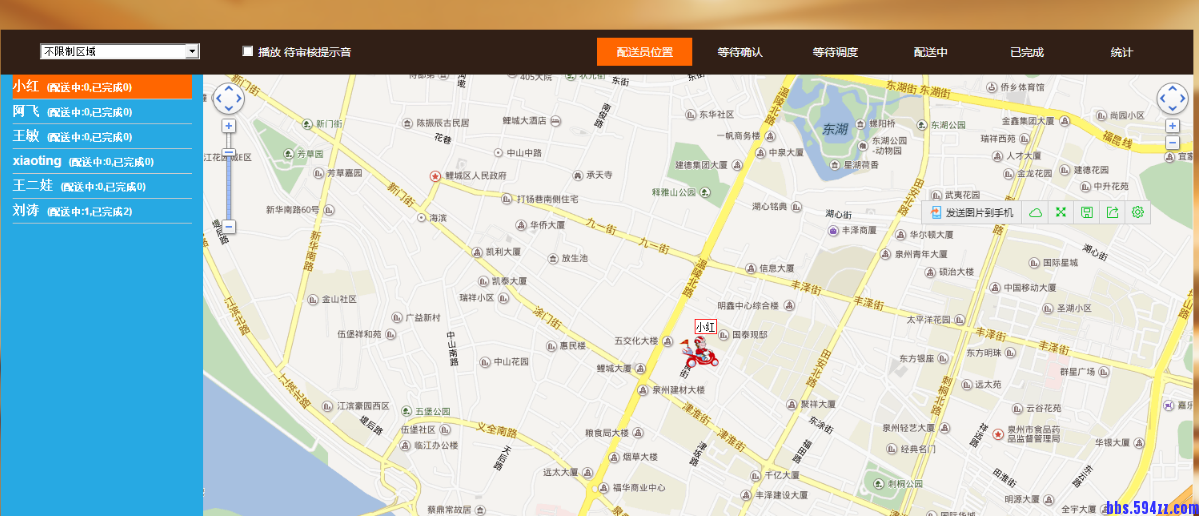Click the cloud icon in map toolbar
This screenshot has width=1202, height=518.
tap(1036, 212)
